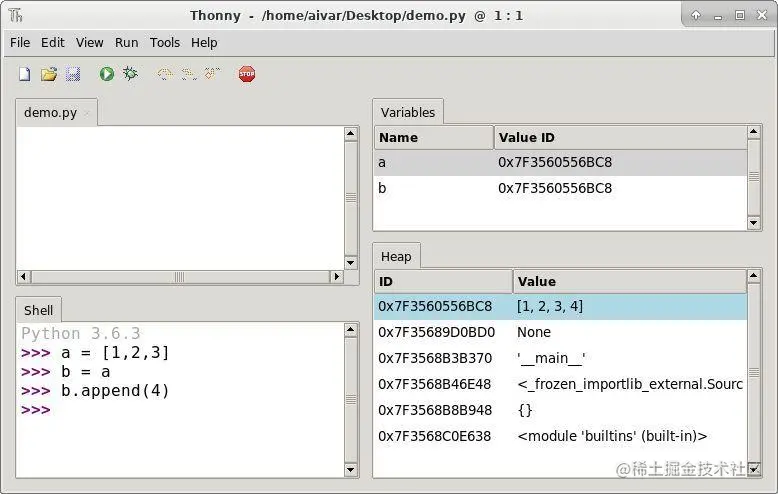
Task: Click Shell scrollbar up arrow
Action: [x=351, y=330]
